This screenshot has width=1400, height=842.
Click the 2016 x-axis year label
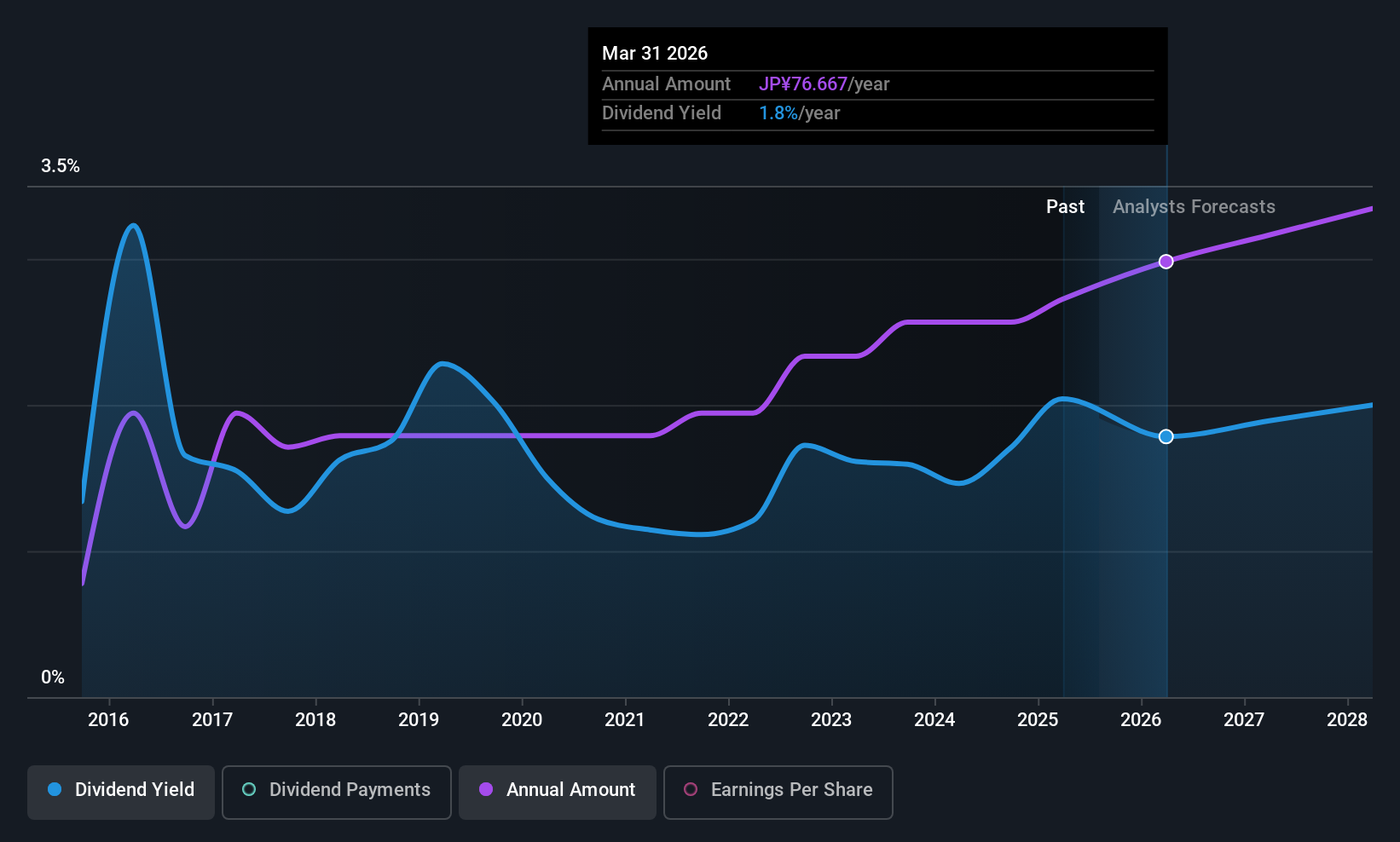click(108, 720)
